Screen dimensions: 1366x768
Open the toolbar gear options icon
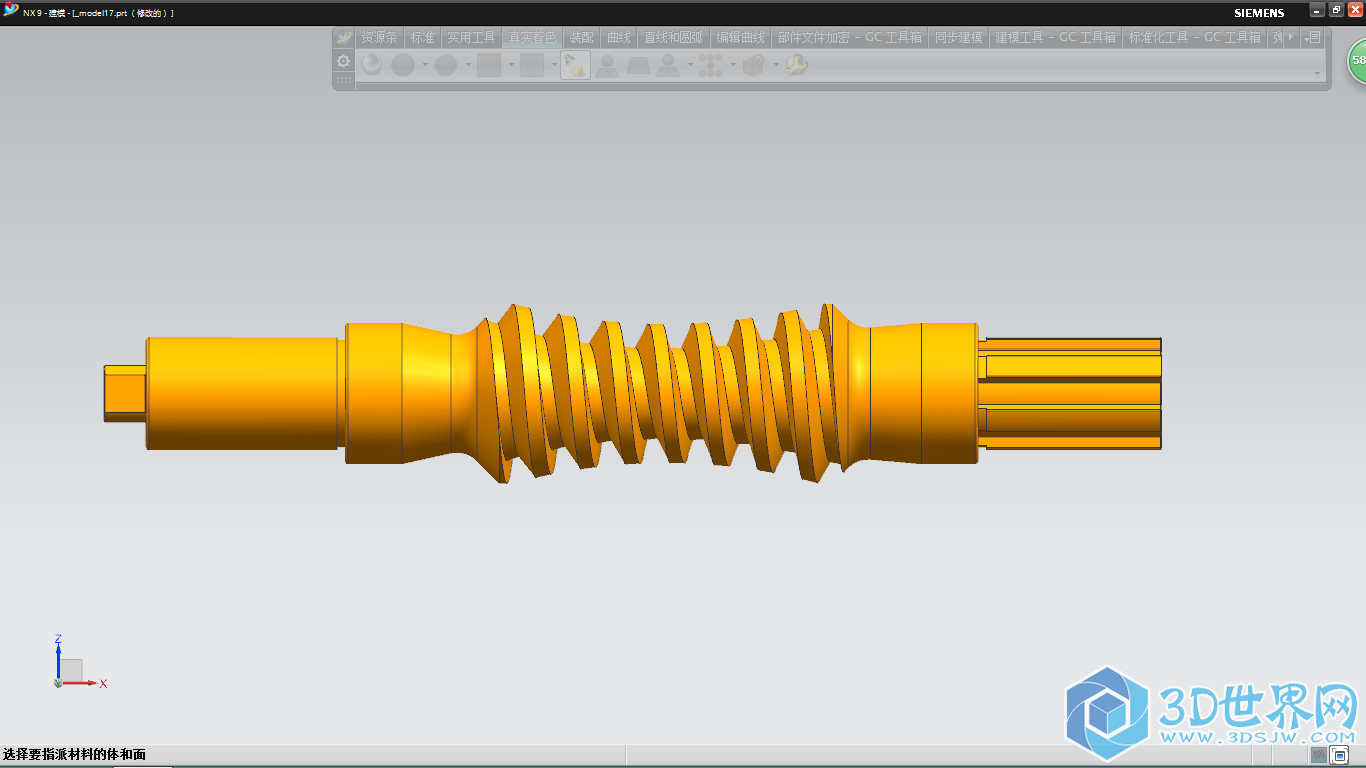343,61
